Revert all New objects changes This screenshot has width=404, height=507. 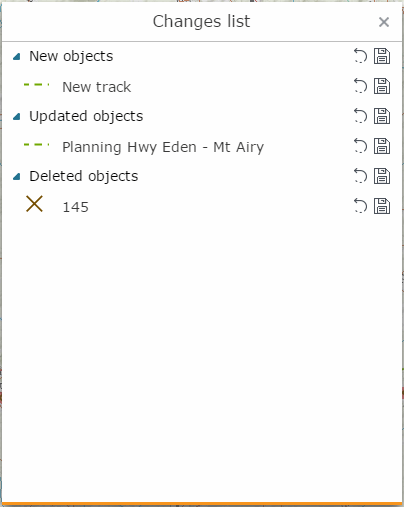coord(360,56)
